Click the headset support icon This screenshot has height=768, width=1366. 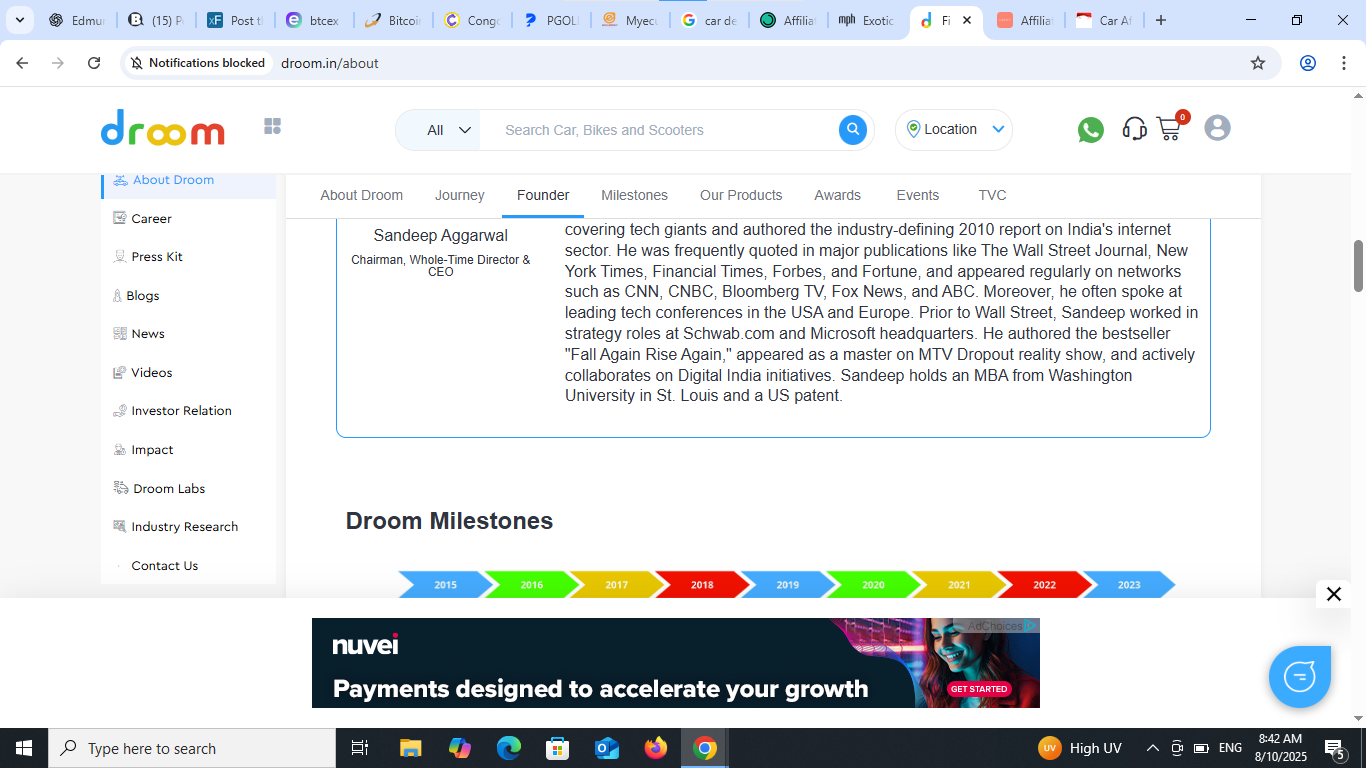[x=1134, y=129]
